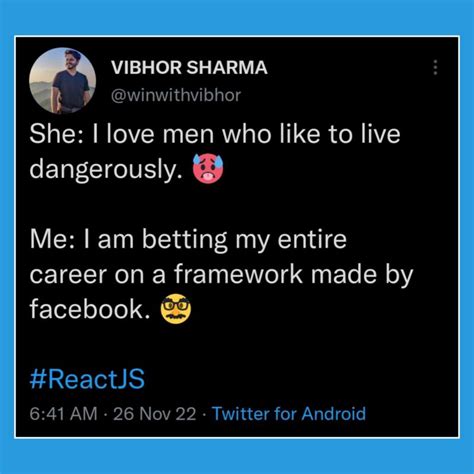The height and width of the screenshot is (474, 474).
Task: Select the word "facebook." in the tweet
Action: [90, 308]
